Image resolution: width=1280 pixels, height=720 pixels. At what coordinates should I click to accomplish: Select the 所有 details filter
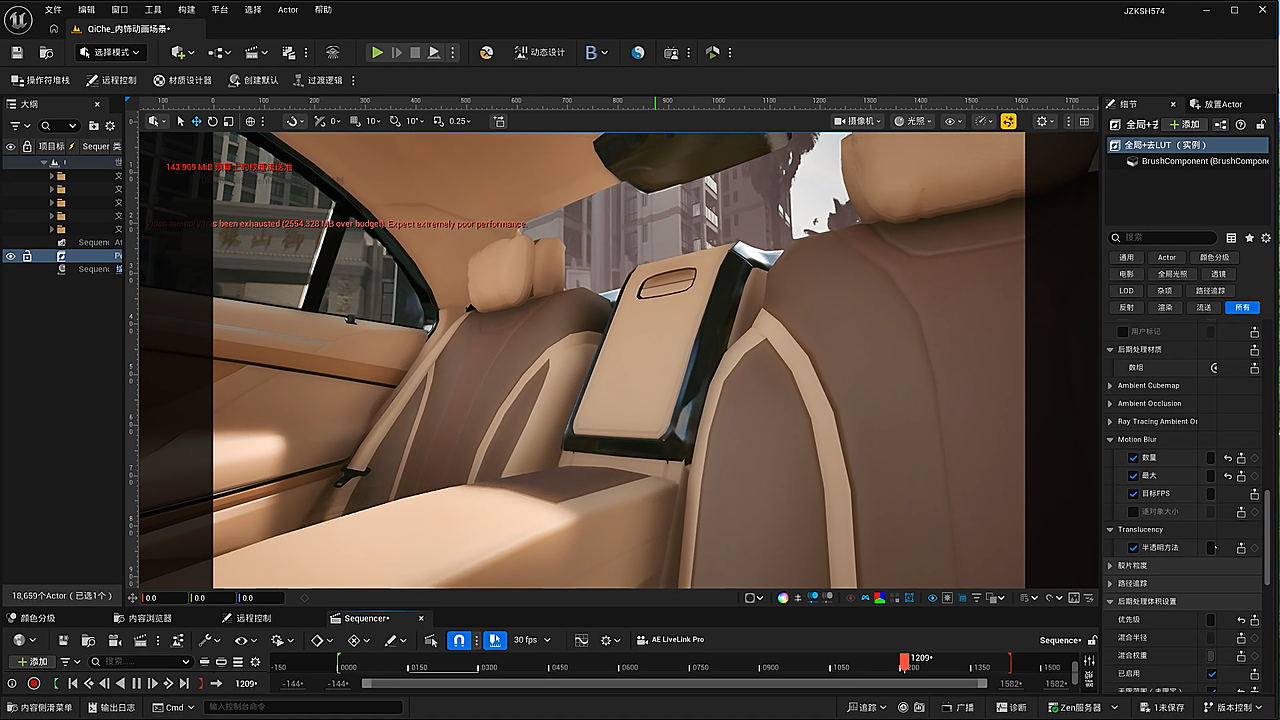(1242, 308)
